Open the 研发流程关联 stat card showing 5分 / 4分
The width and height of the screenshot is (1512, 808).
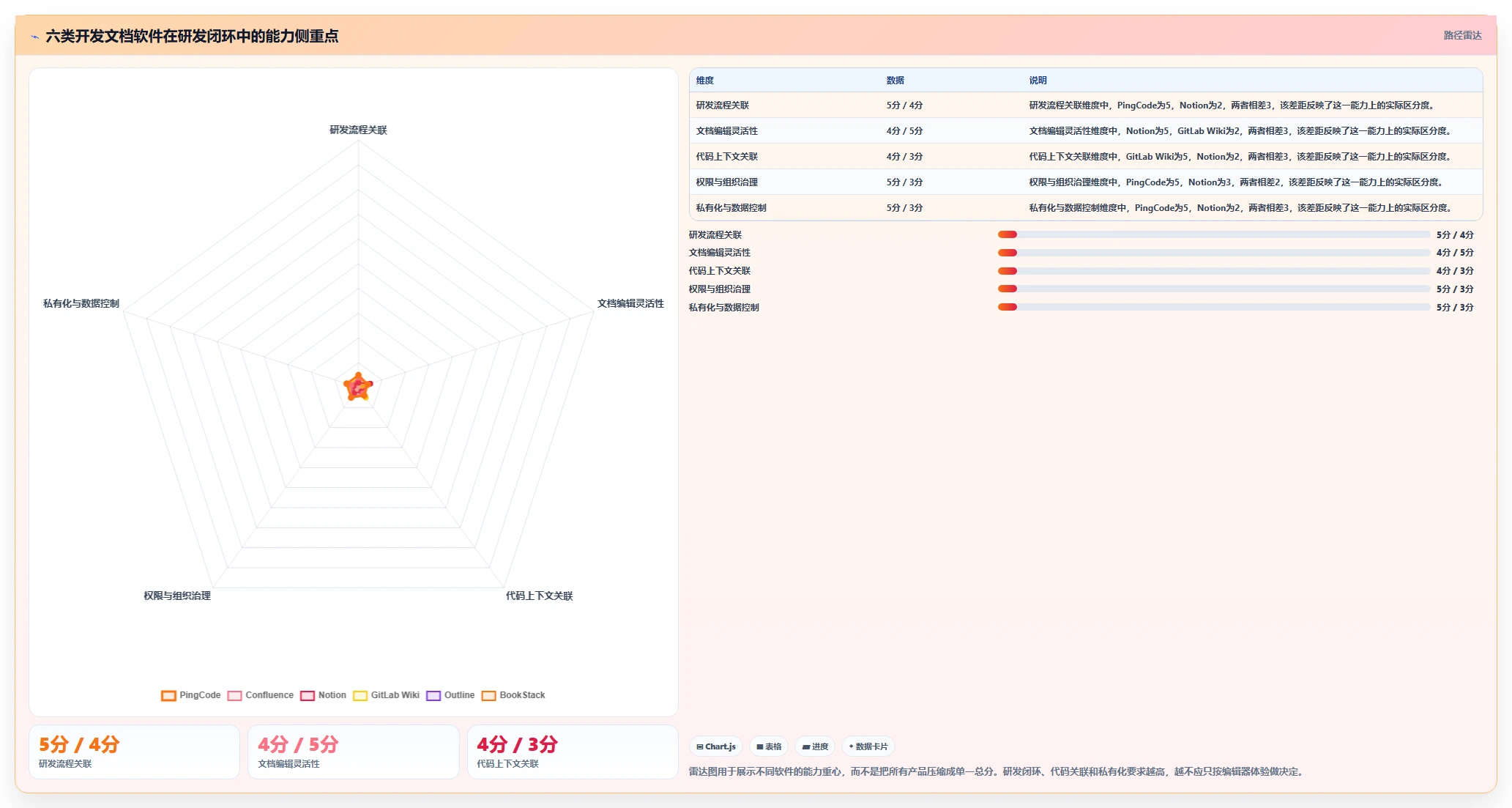[134, 752]
